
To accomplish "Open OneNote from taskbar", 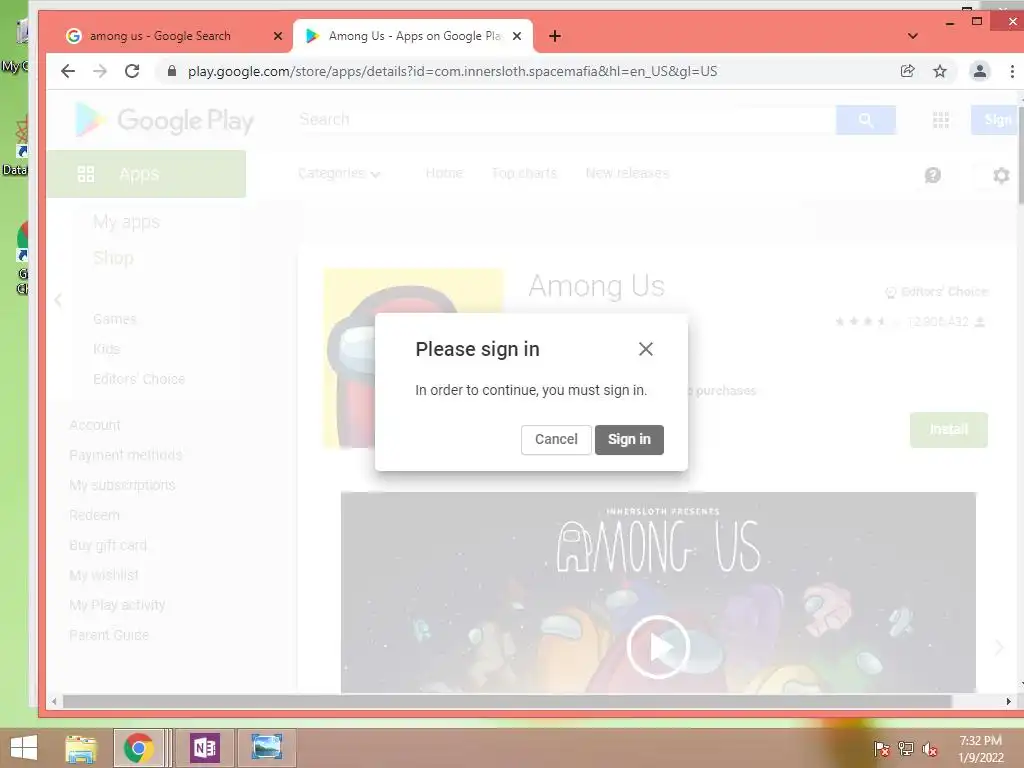I will (204, 748).
